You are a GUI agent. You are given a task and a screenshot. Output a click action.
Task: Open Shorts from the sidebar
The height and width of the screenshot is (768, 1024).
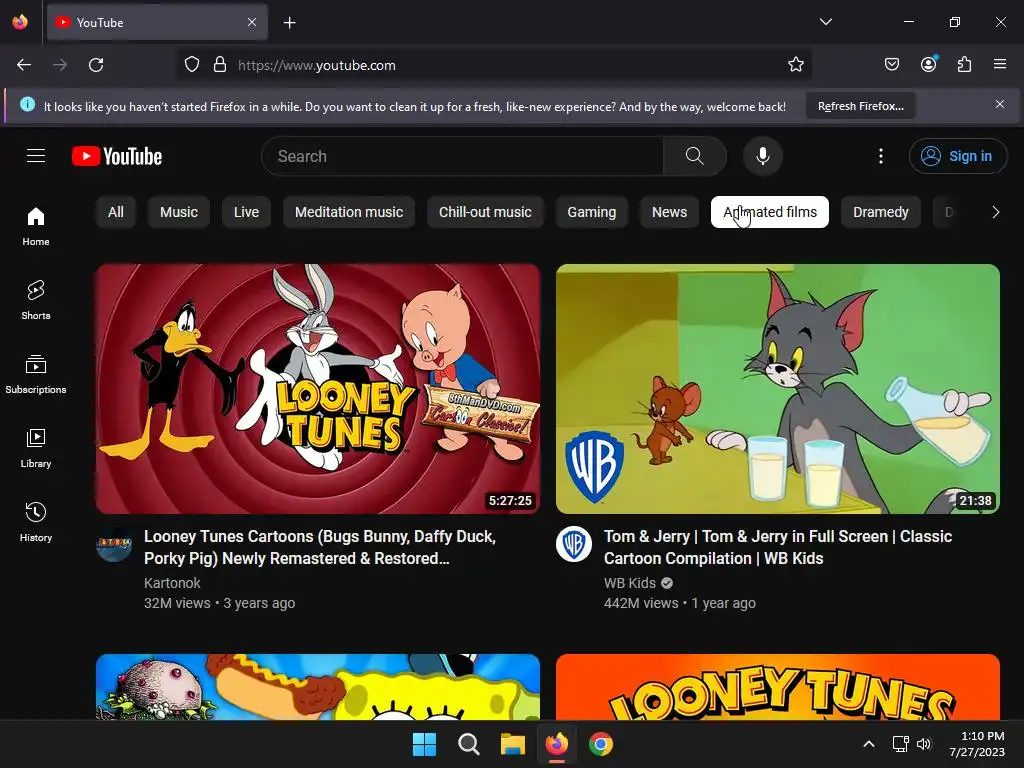(x=36, y=300)
